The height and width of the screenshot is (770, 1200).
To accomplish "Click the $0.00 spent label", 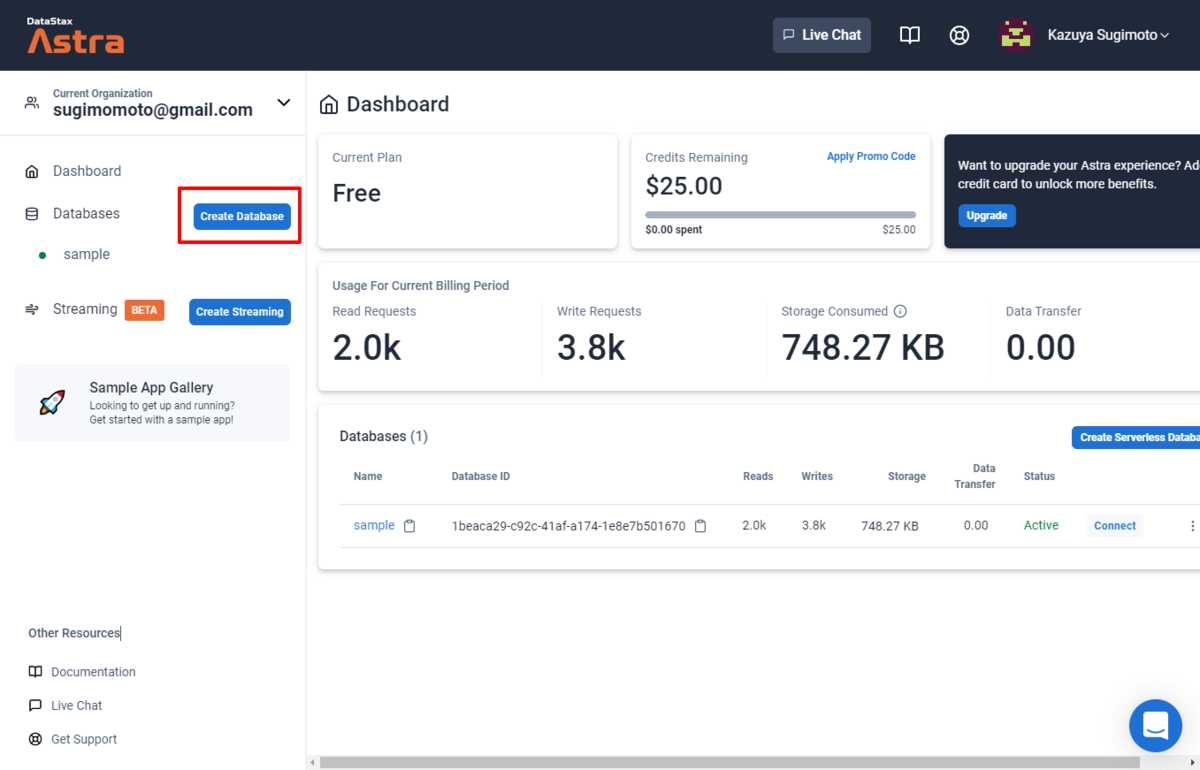I will tap(674, 230).
